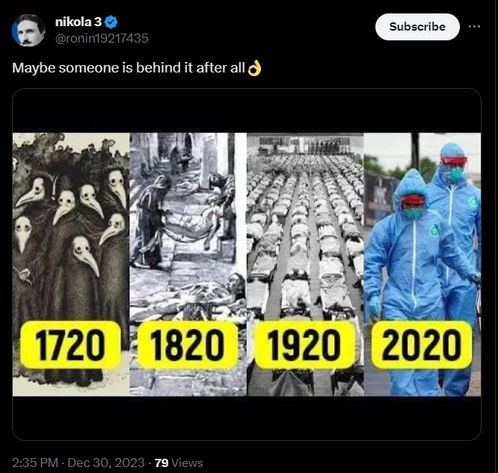This screenshot has height=473, width=498.
Task: Click the 79 Views count
Action: (179, 463)
